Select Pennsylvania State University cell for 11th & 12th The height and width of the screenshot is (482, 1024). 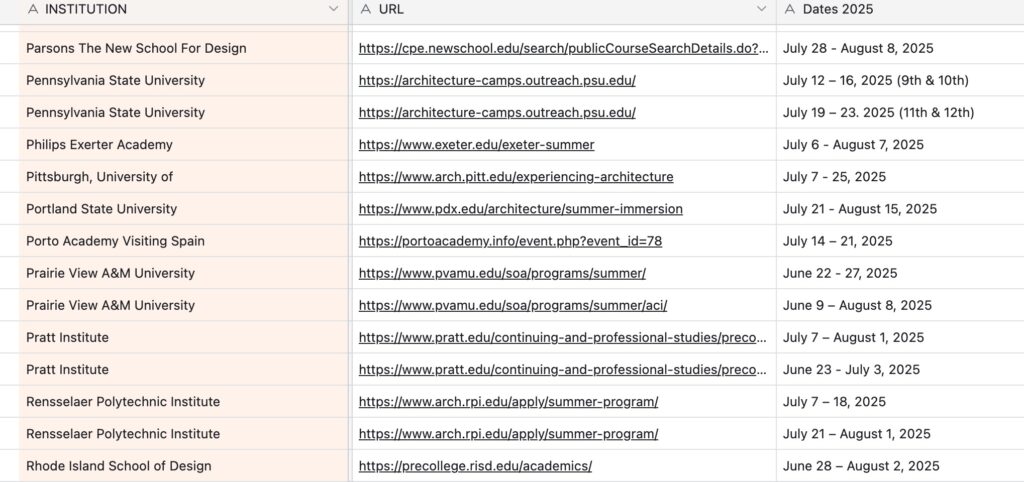coord(184,112)
